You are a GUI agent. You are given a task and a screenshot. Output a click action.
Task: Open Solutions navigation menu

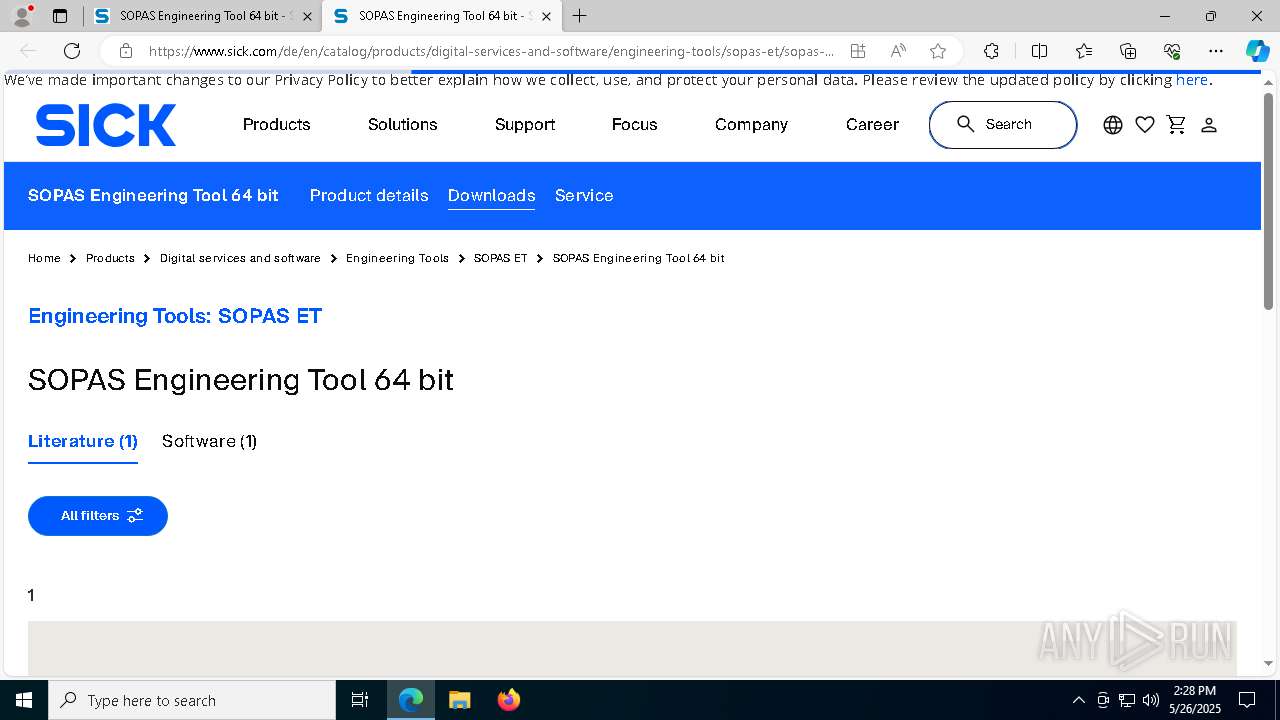[403, 125]
